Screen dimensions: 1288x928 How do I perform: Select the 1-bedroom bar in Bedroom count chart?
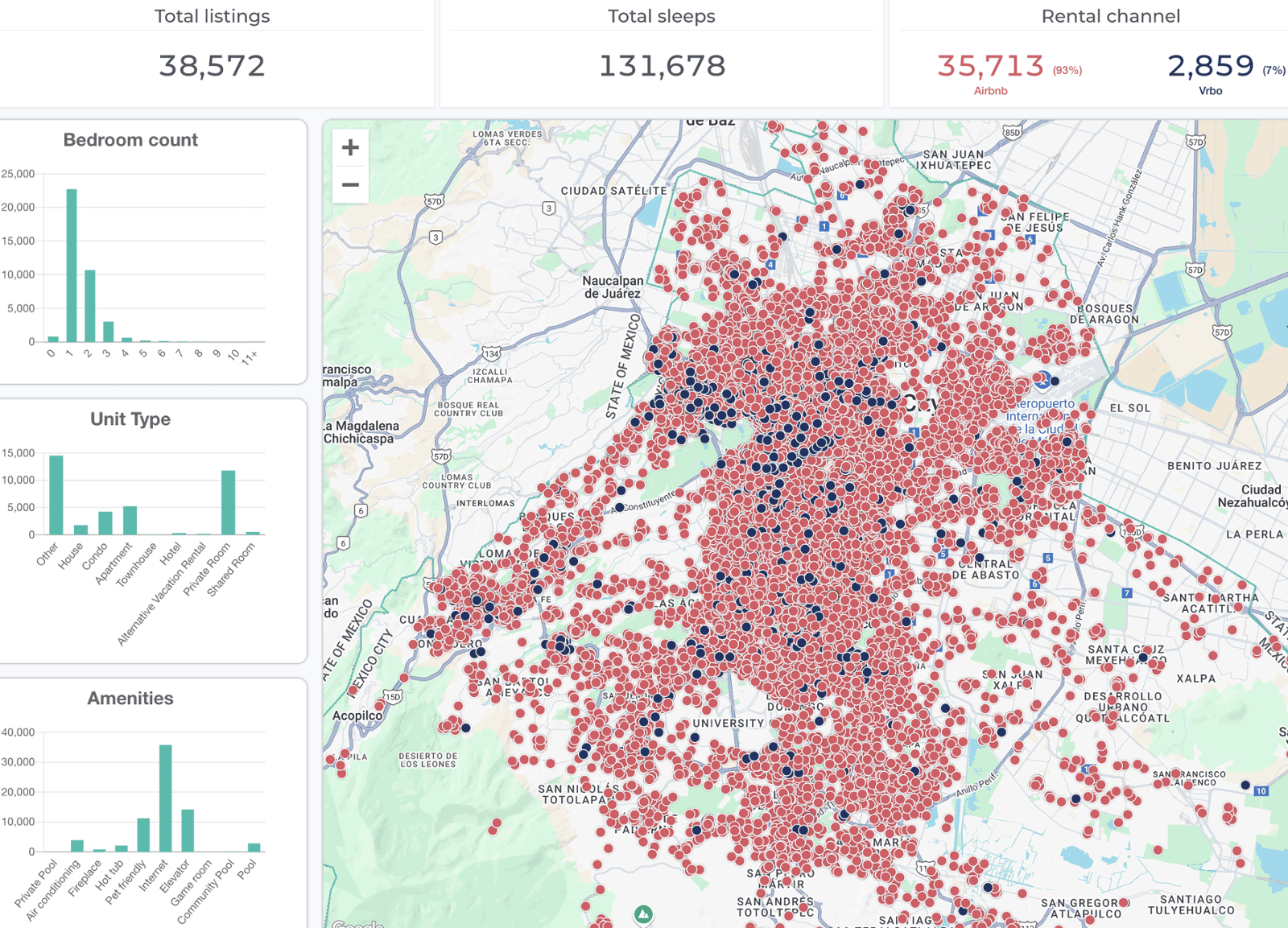coord(72,266)
